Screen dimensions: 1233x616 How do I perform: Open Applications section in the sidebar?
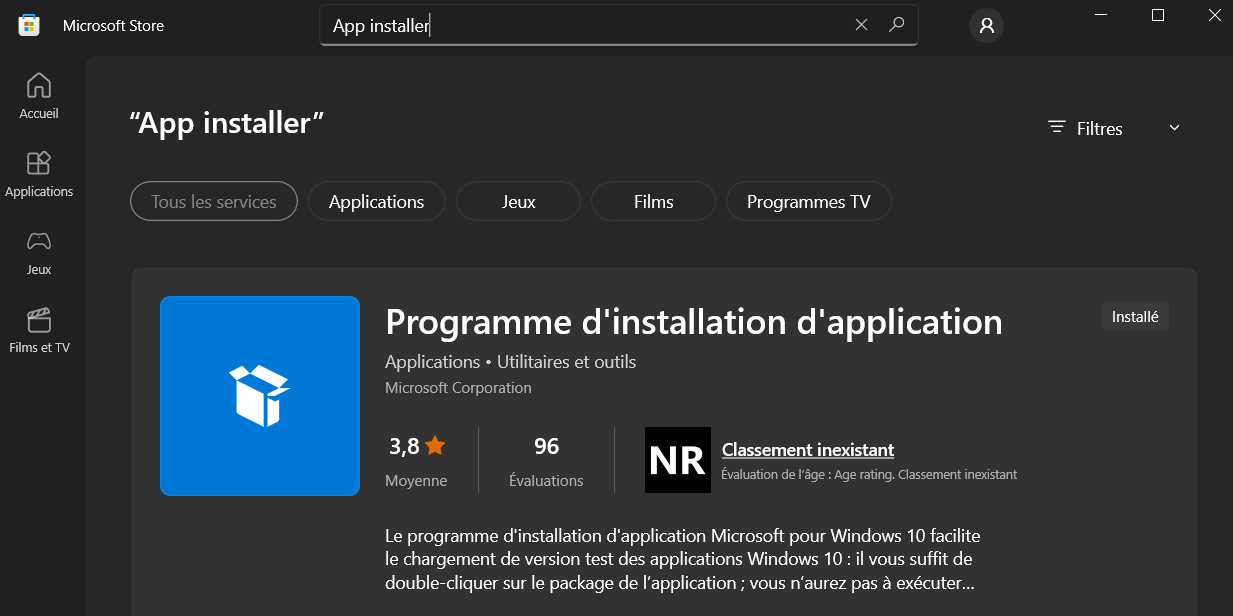[39, 174]
